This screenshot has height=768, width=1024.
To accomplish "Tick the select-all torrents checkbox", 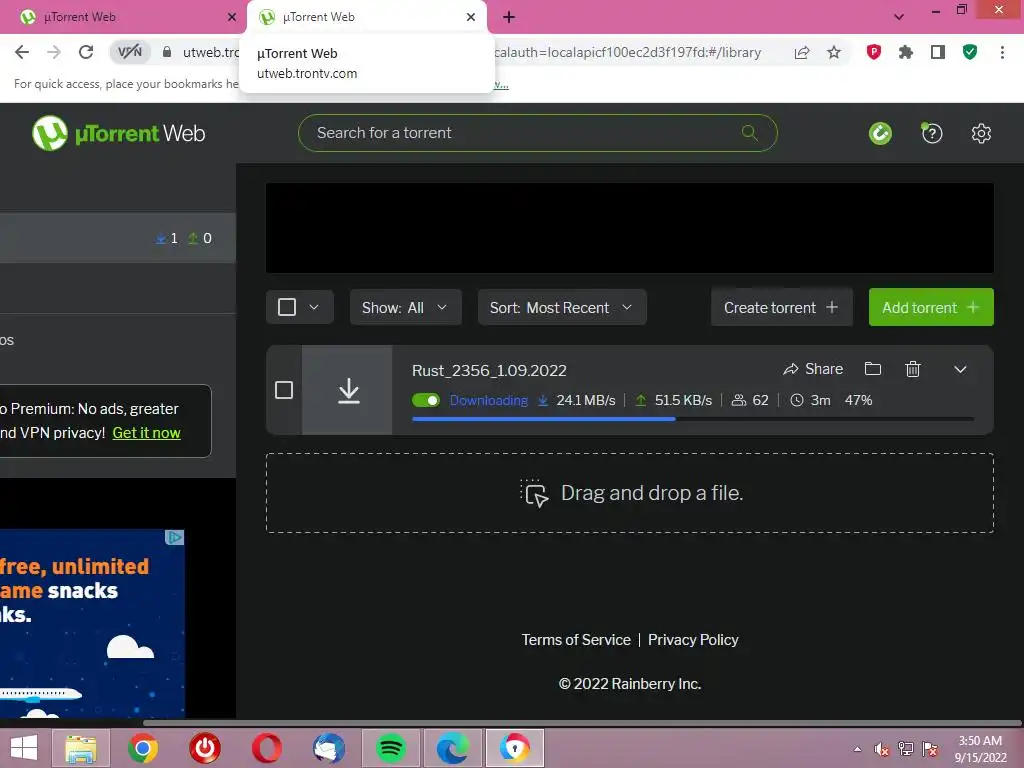I will click(287, 307).
